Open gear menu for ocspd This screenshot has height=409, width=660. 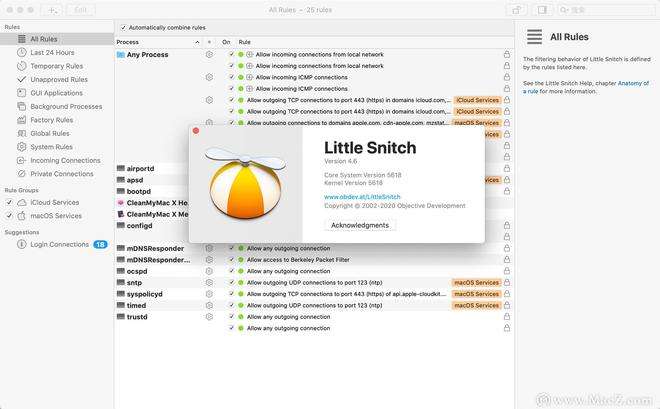click(x=209, y=271)
